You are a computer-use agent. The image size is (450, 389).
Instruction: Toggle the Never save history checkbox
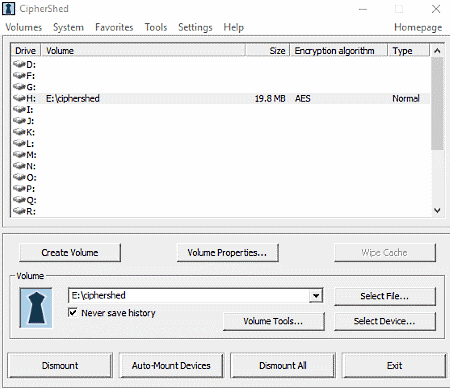(73, 313)
